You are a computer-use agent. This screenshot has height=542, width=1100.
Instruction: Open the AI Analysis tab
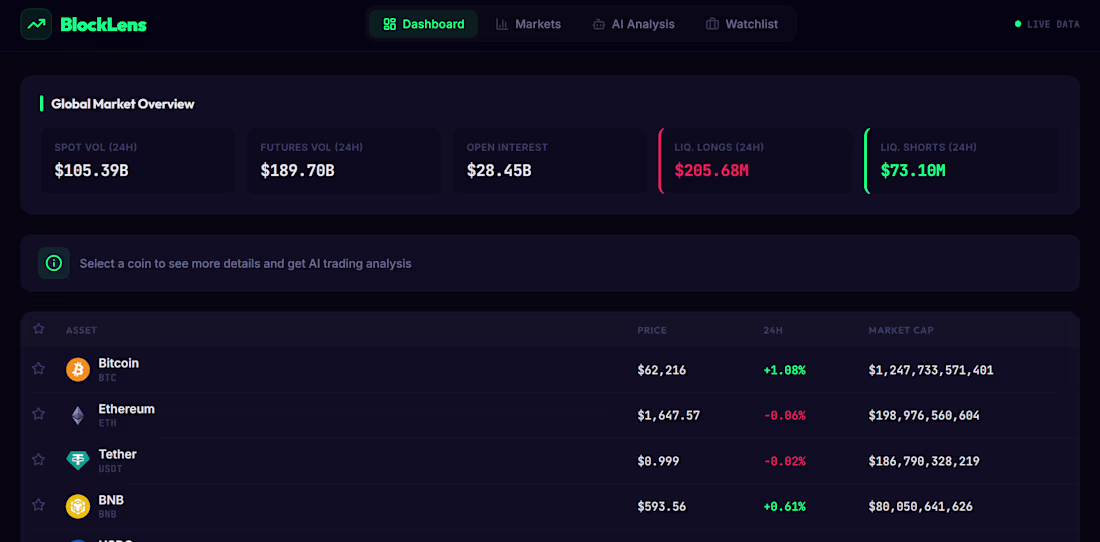tap(633, 24)
